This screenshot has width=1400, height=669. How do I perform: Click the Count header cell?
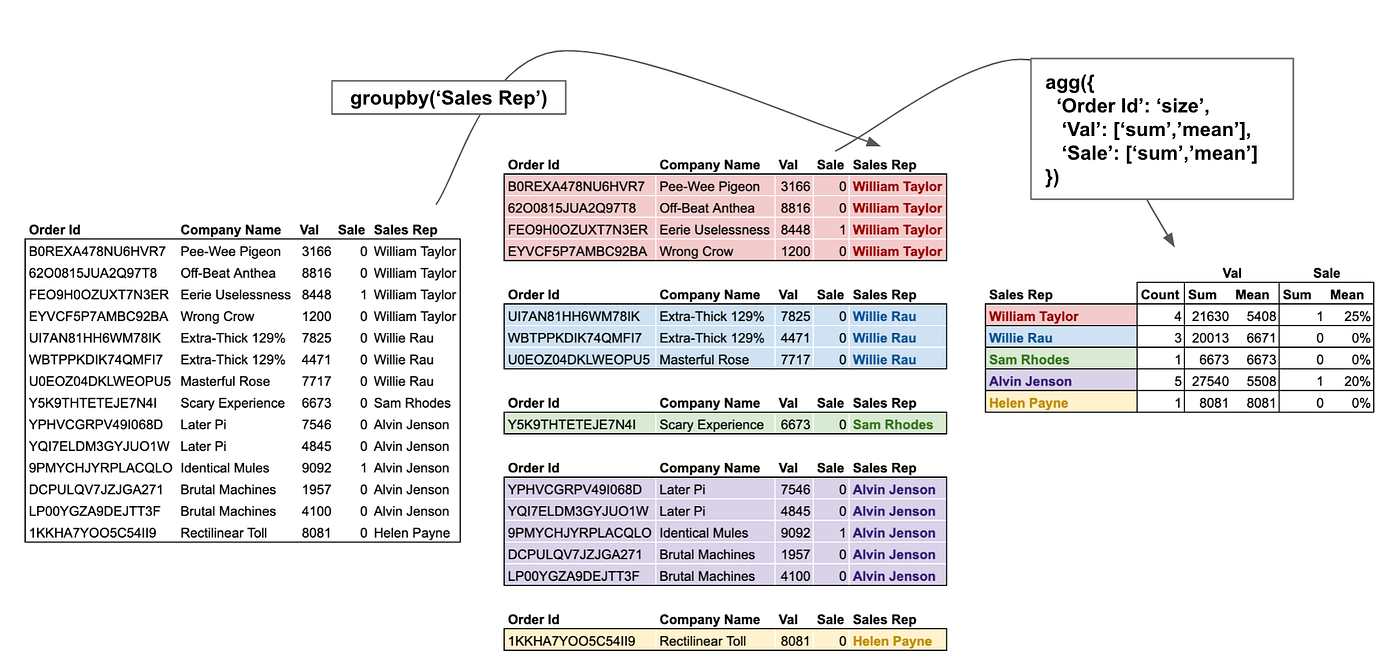1158,294
